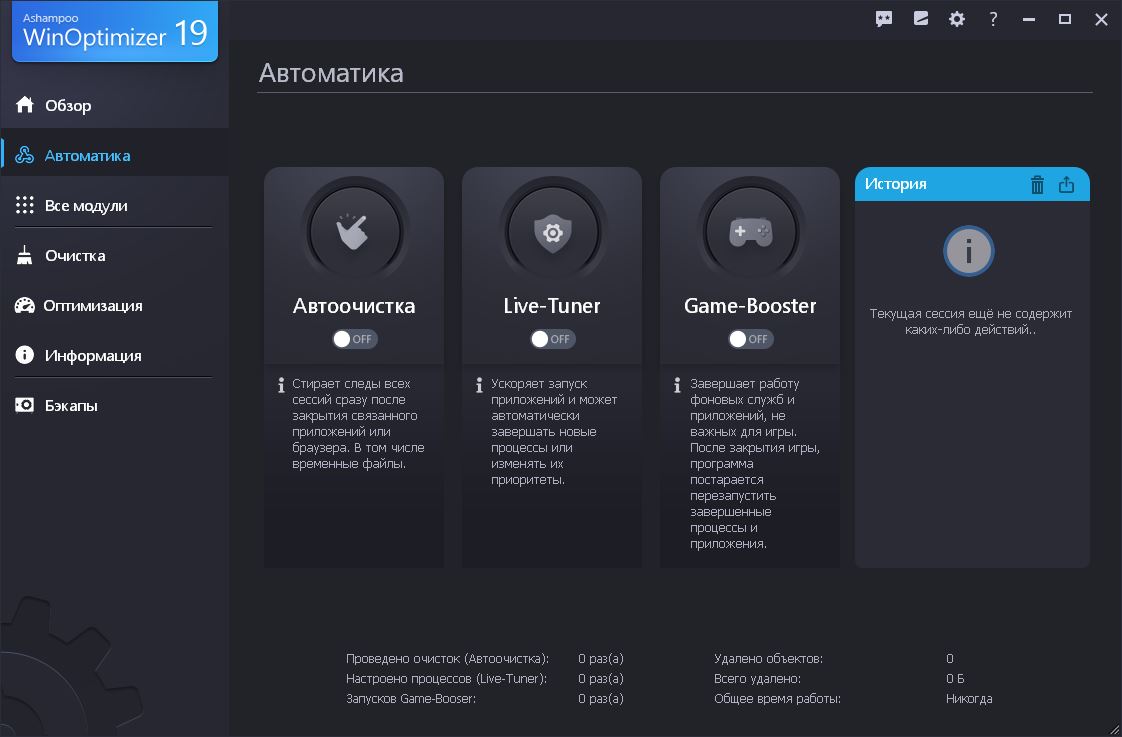Viewport: 1122px width, 737px height.
Task: Export history via the share icon
Action: (1066, 184)
